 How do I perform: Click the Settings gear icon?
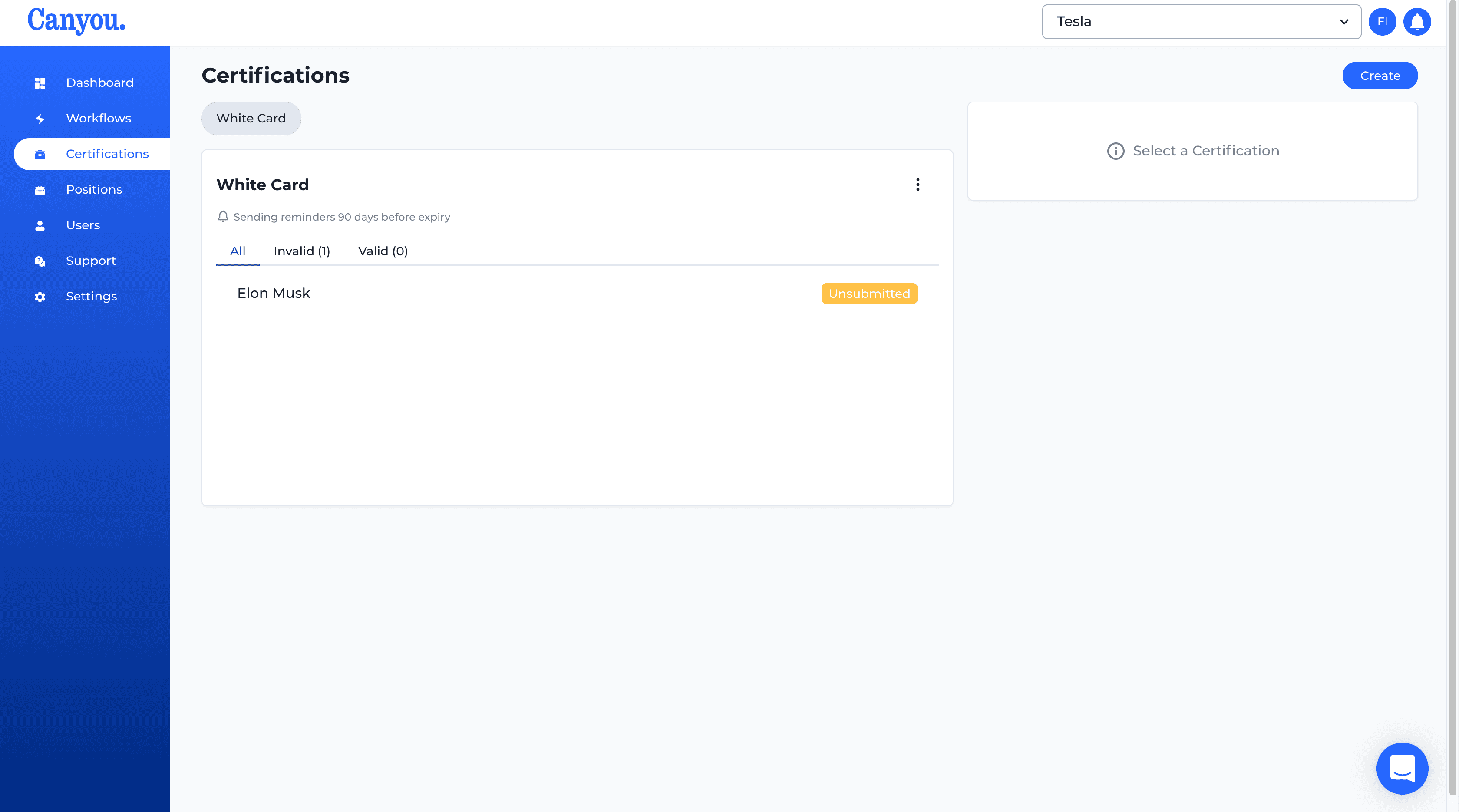click(x=40, y=297)
